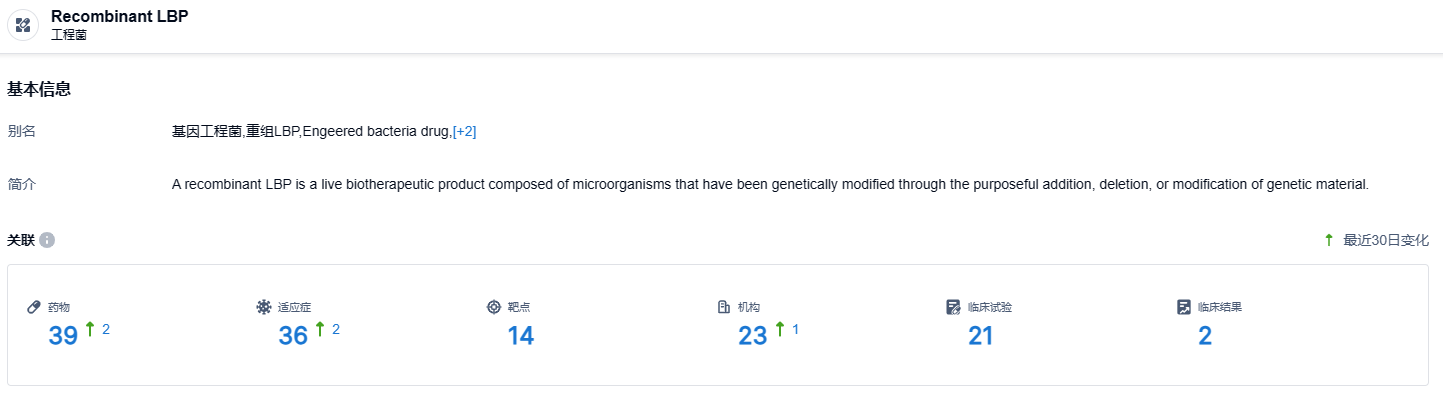
Task: Click the pill icon beside 药物
Action: point(34,307)
